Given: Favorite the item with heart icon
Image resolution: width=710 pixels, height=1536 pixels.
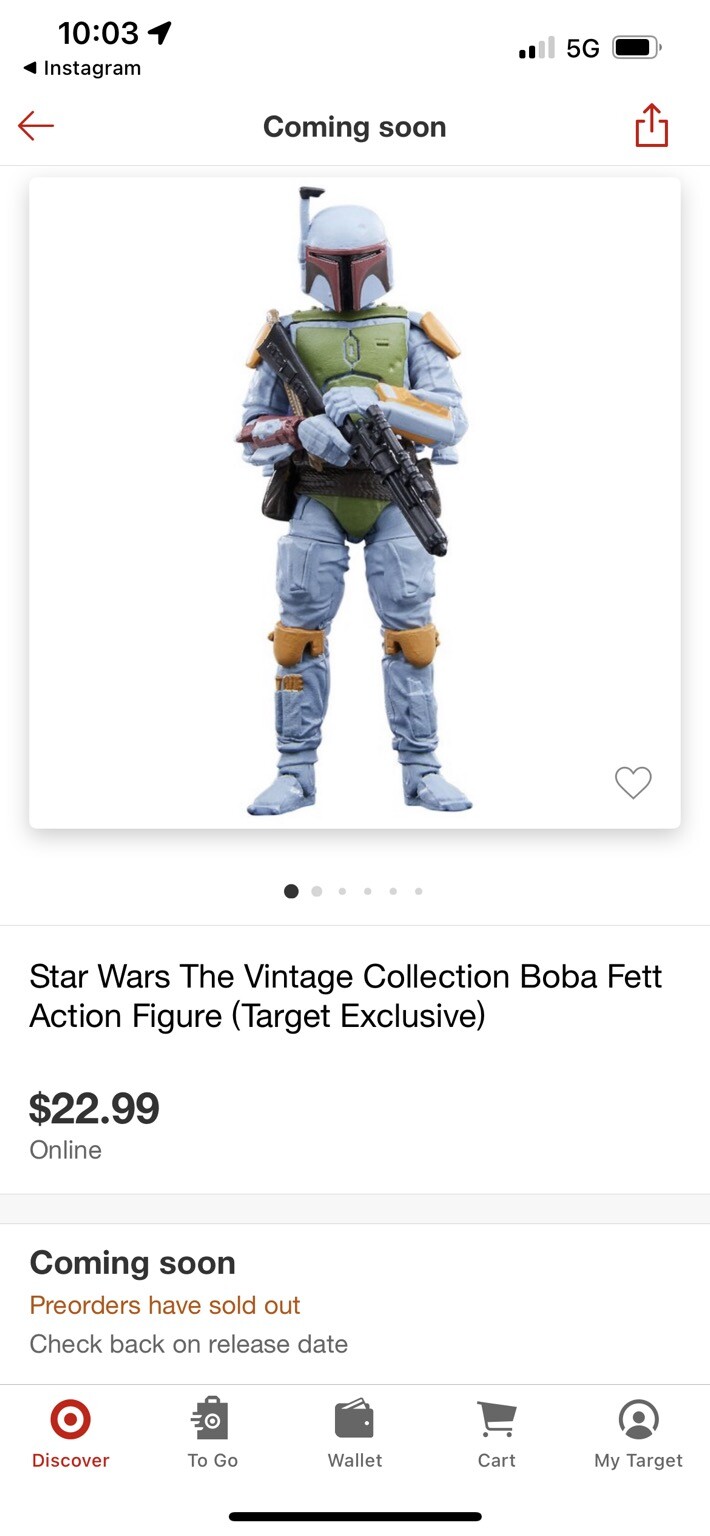Looking at the screenshot, I should coord(633,782).
